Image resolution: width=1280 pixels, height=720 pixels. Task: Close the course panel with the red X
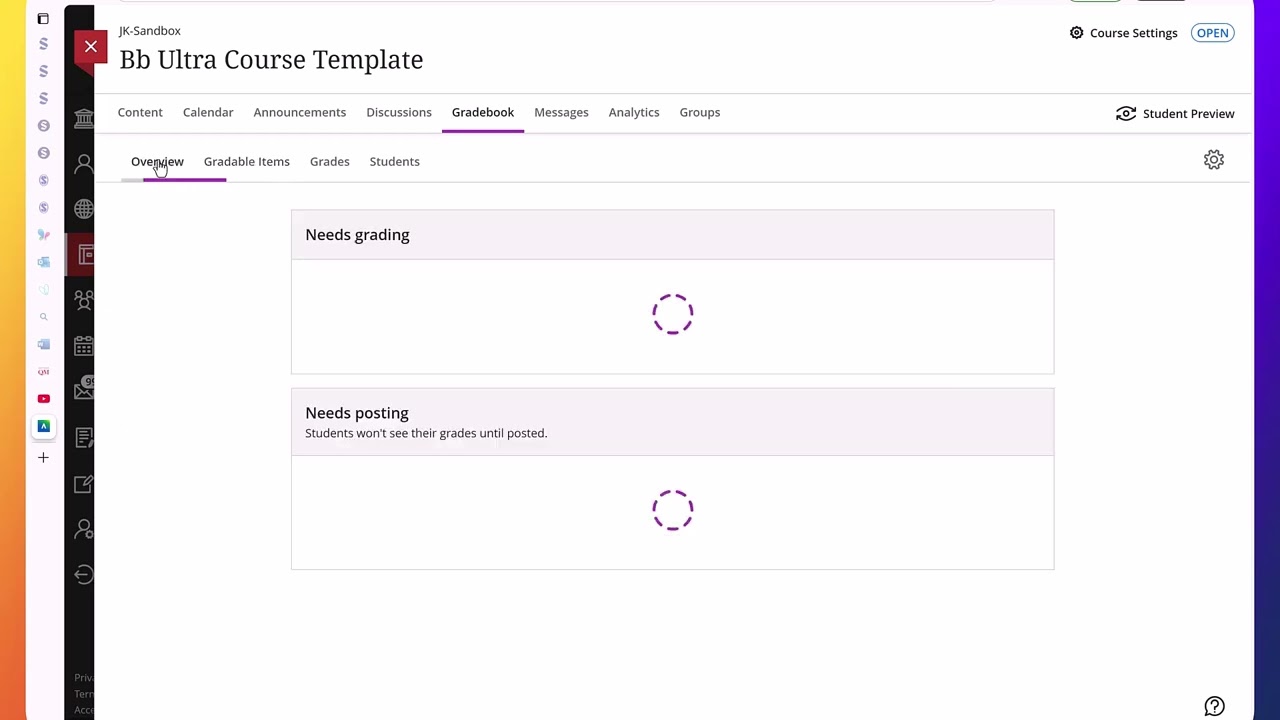91,46
